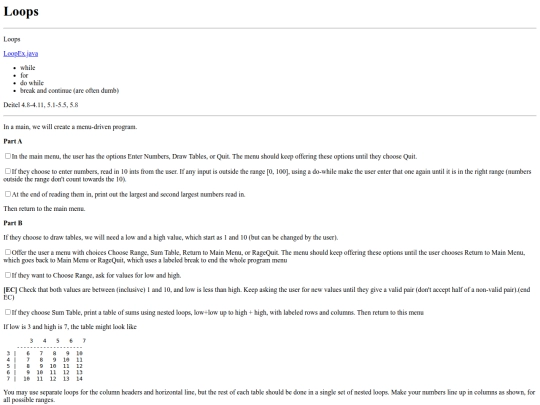Click the bold [EC] label

10,290
